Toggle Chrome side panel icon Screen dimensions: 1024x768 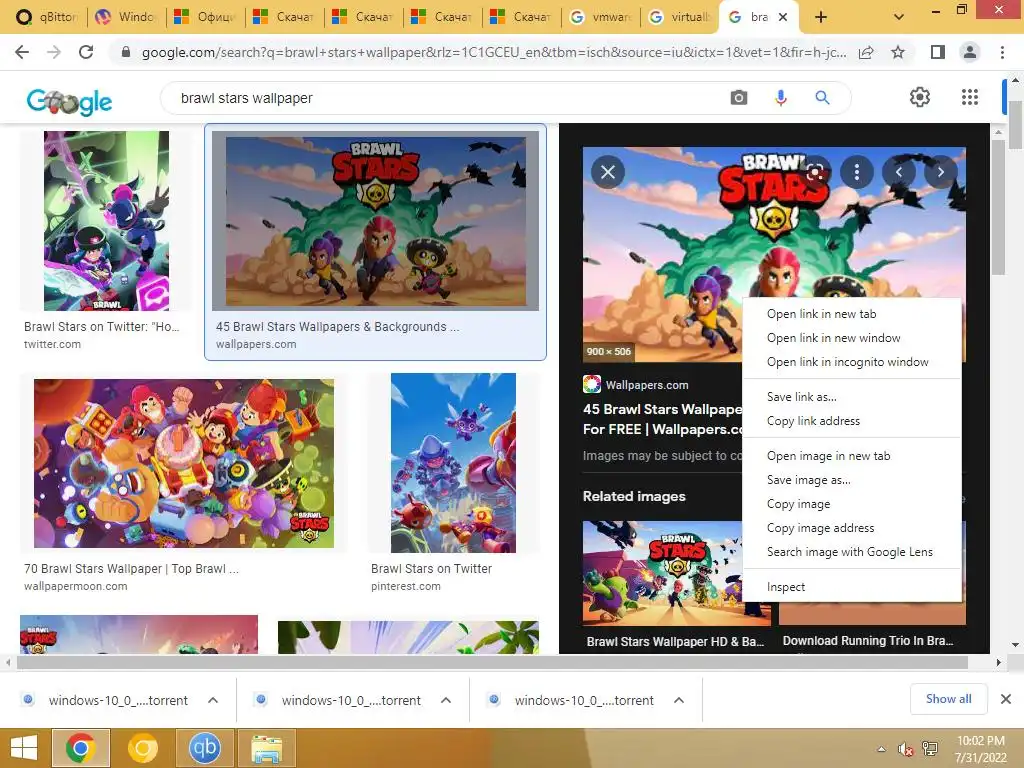click(x=938, y=52)
